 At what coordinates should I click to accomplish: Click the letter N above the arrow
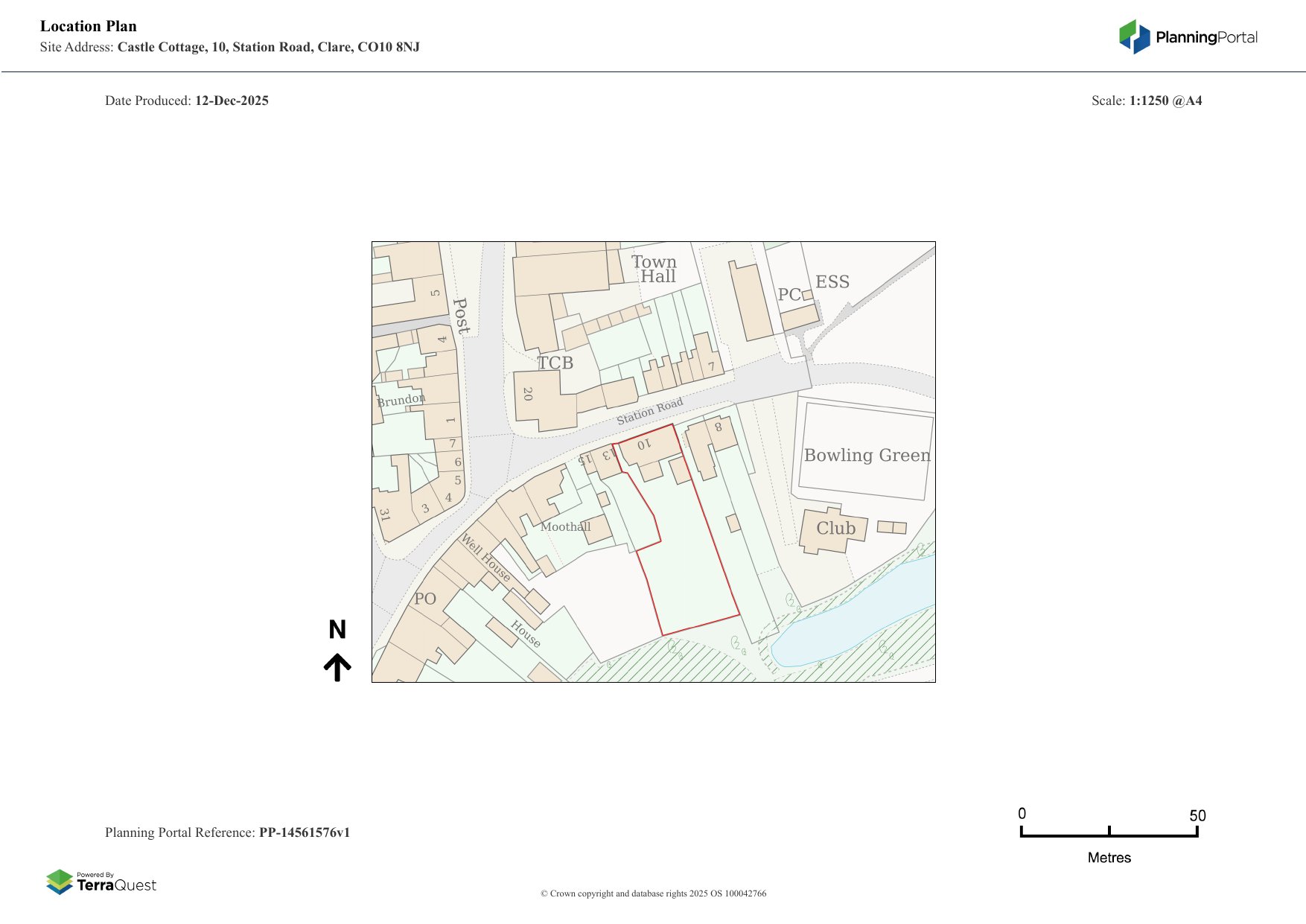tap(337, 630)
